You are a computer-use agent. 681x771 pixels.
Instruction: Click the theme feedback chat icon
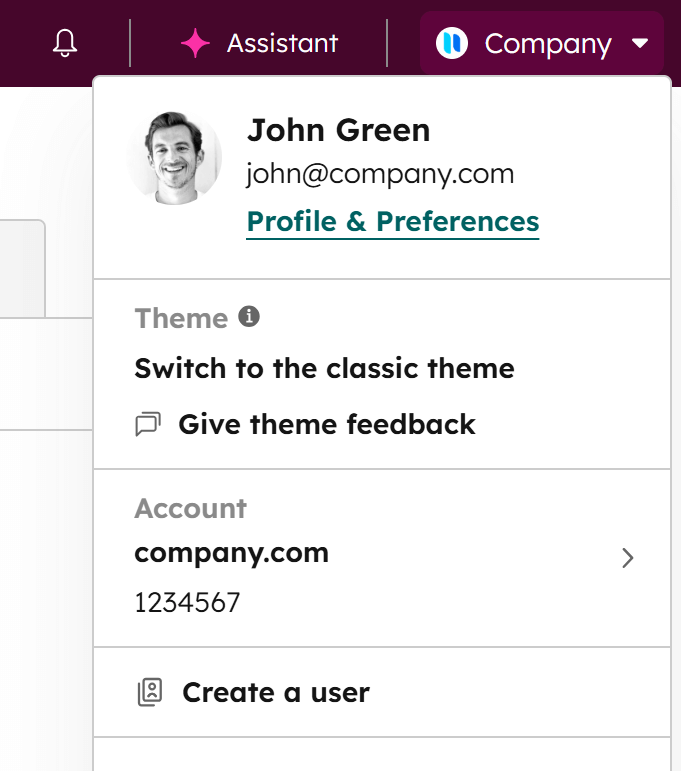148,425
